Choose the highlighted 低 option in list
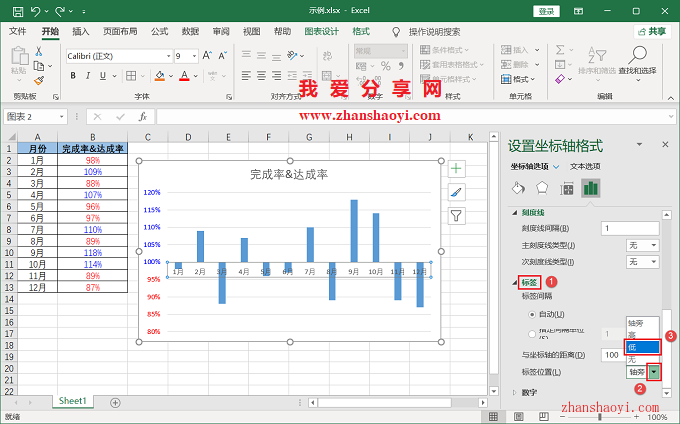 click(x=643, y=347)
